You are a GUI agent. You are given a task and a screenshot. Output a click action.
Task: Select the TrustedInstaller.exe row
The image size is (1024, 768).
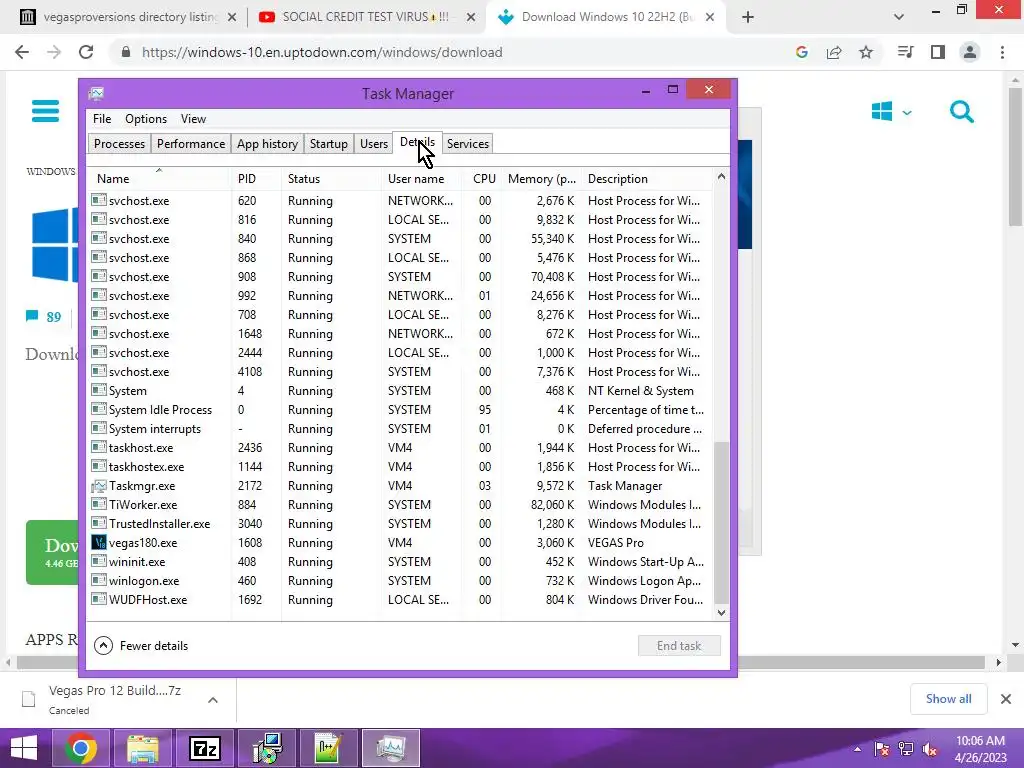point(400,523)
